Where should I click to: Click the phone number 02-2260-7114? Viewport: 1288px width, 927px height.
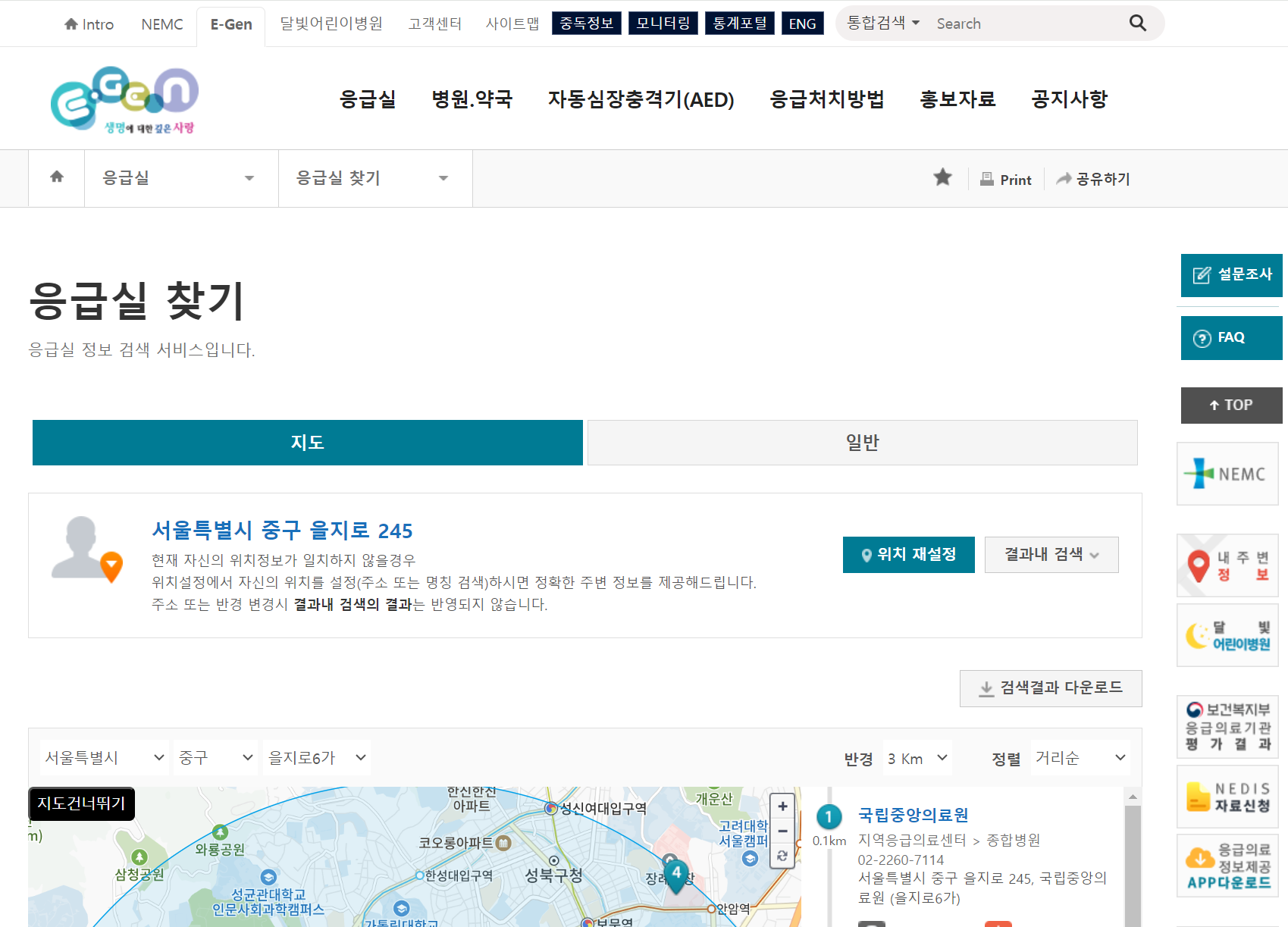[901, 860]
